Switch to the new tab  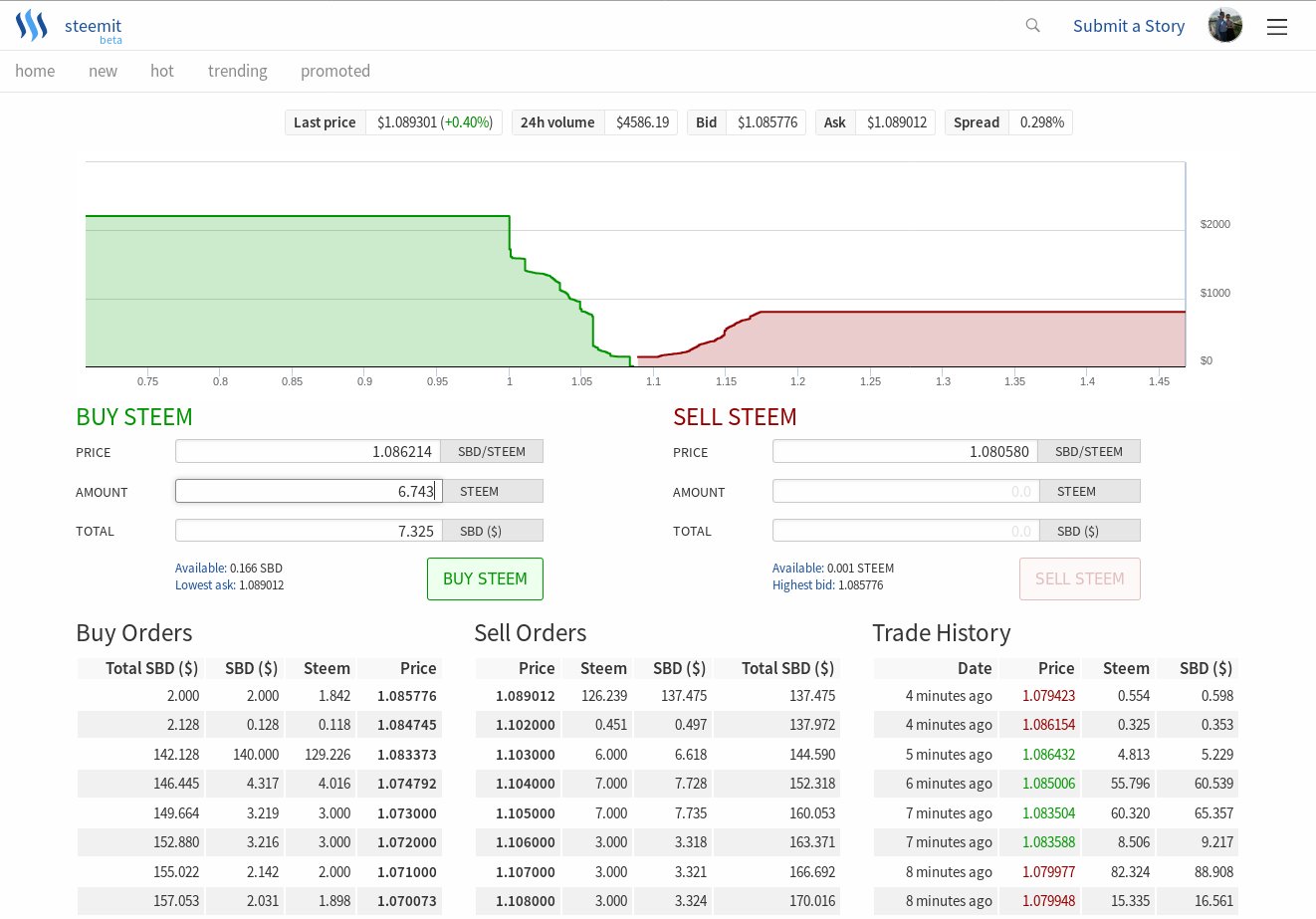[x=104, y=71]
